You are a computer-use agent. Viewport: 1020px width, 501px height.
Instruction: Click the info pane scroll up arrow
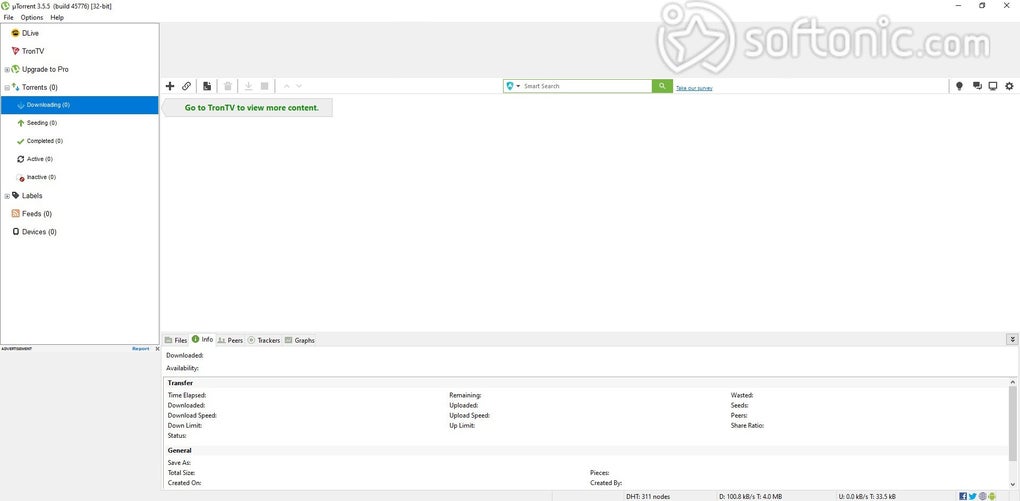coord(1012,382)
